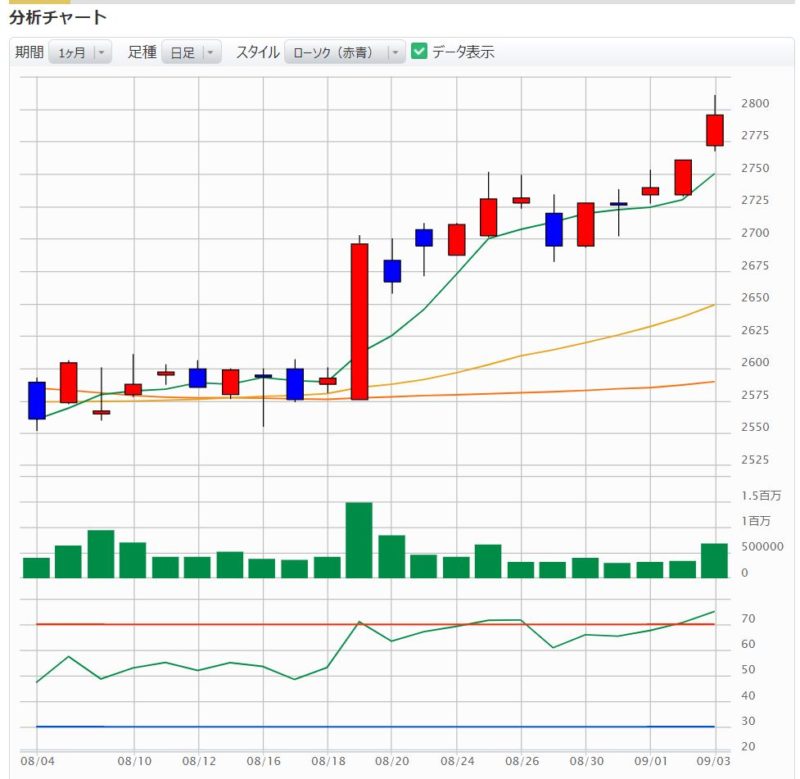This screenshot has width=800, height=779.
Task: Open the 期間 1ヶ月 period dropdown
Action: tap(80, 52)
